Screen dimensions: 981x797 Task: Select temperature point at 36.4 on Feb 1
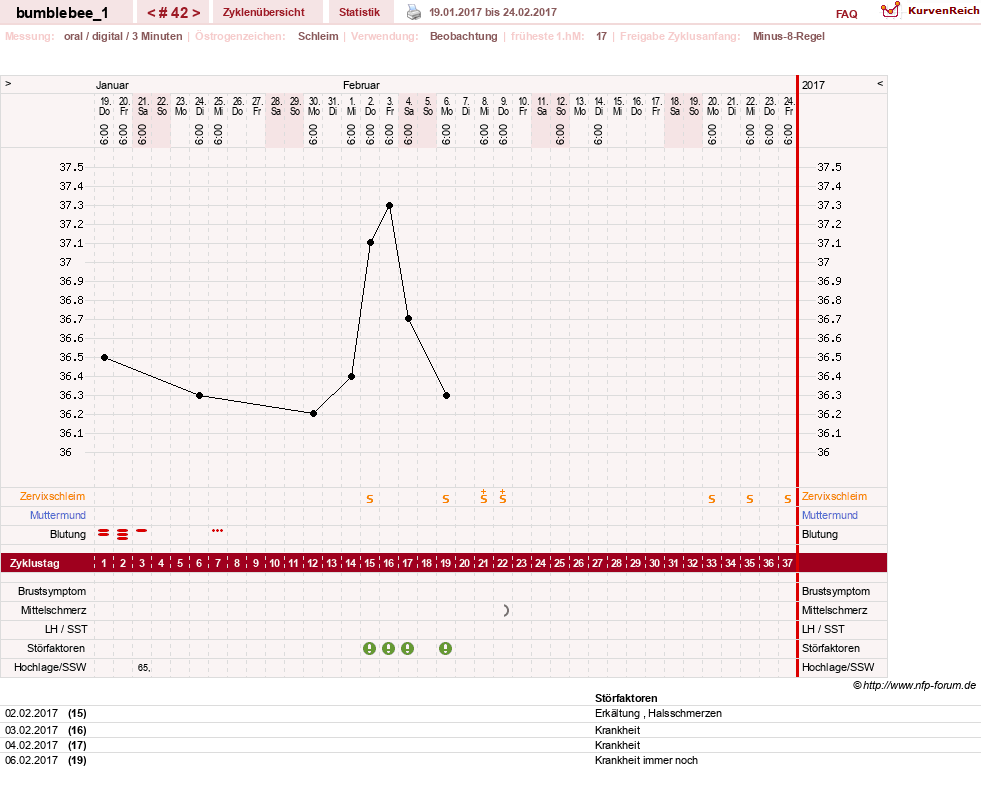[x=352, y=377]
